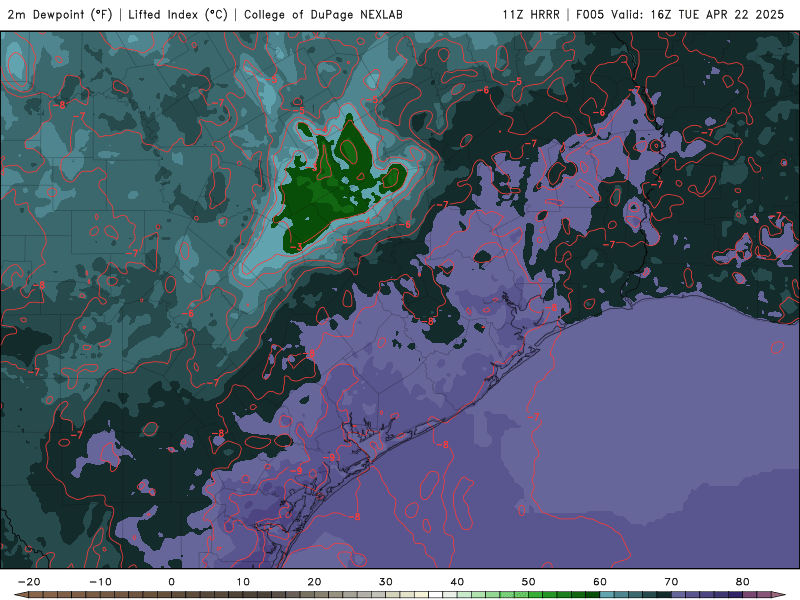Pick the magenta swatch below the 80 label

click(x=750, y=595)
